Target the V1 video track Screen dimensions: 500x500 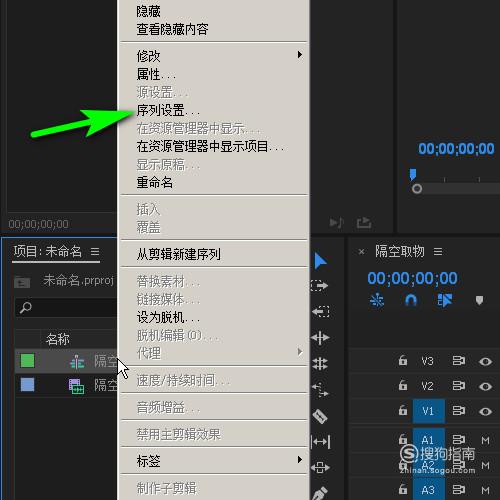coord(428,411)
